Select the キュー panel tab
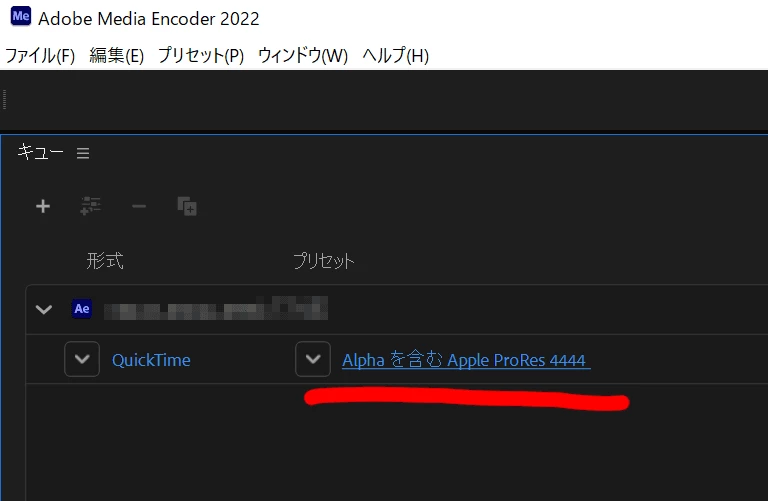Image resolution: width=768 pixels, height=501 pixels. [40, 152]
